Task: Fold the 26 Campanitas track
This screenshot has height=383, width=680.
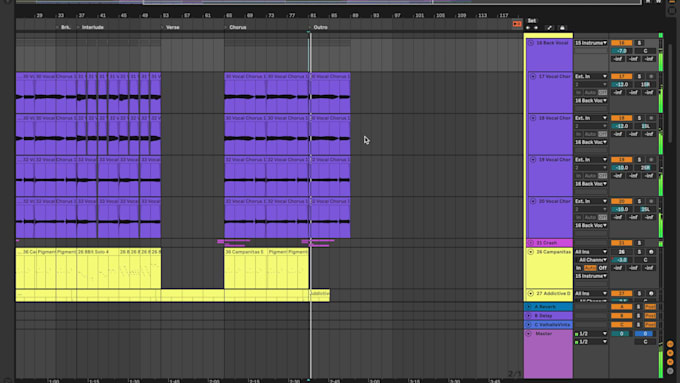Action: [x=531, y=252]
